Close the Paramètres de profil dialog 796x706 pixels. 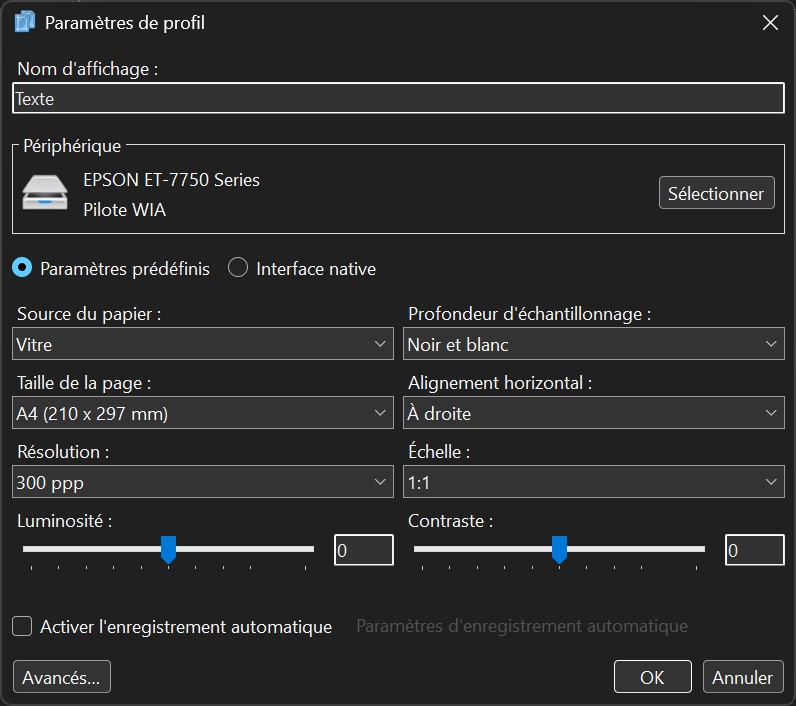coord(770,23)
